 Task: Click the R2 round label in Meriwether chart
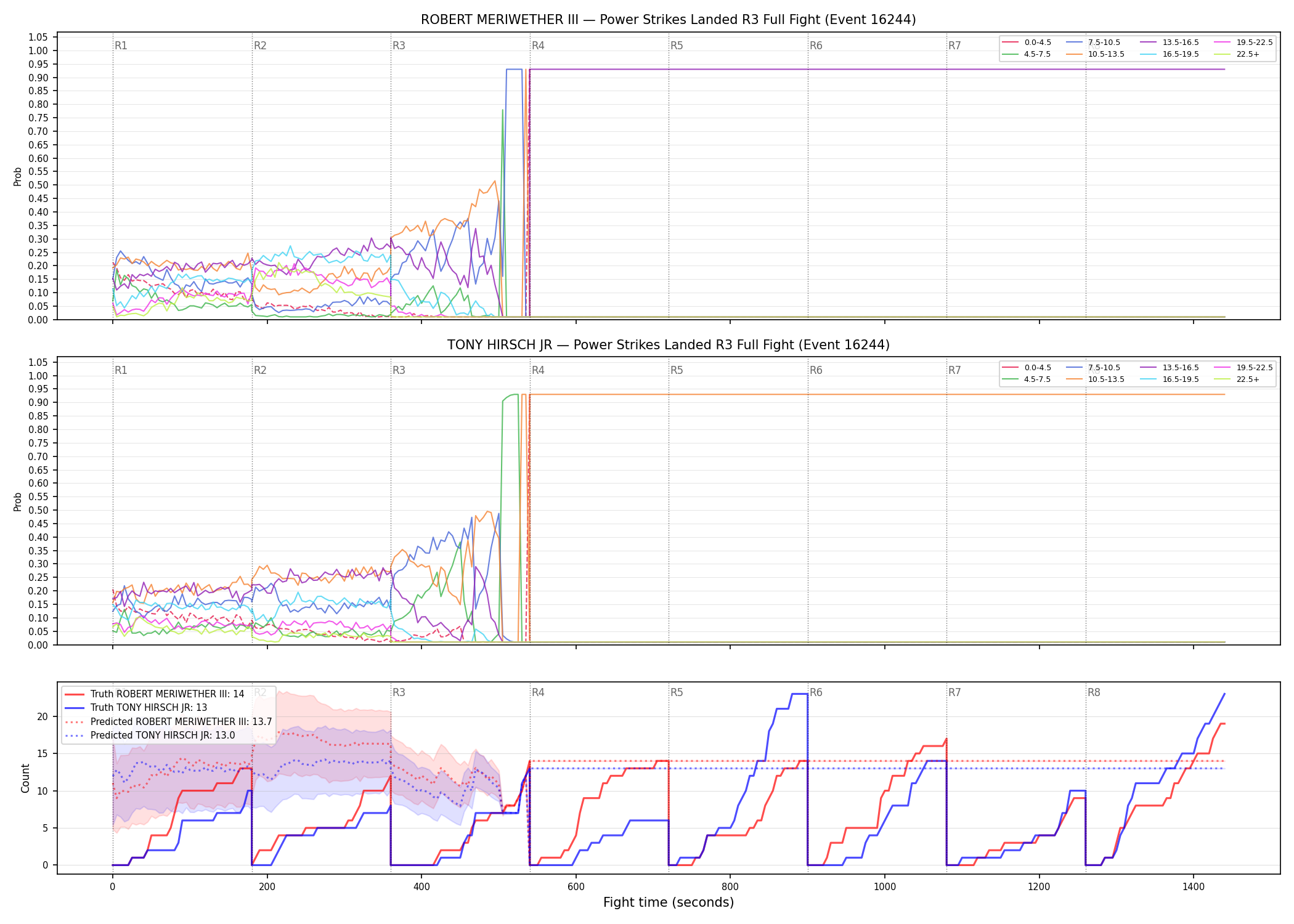click(260, 46)
